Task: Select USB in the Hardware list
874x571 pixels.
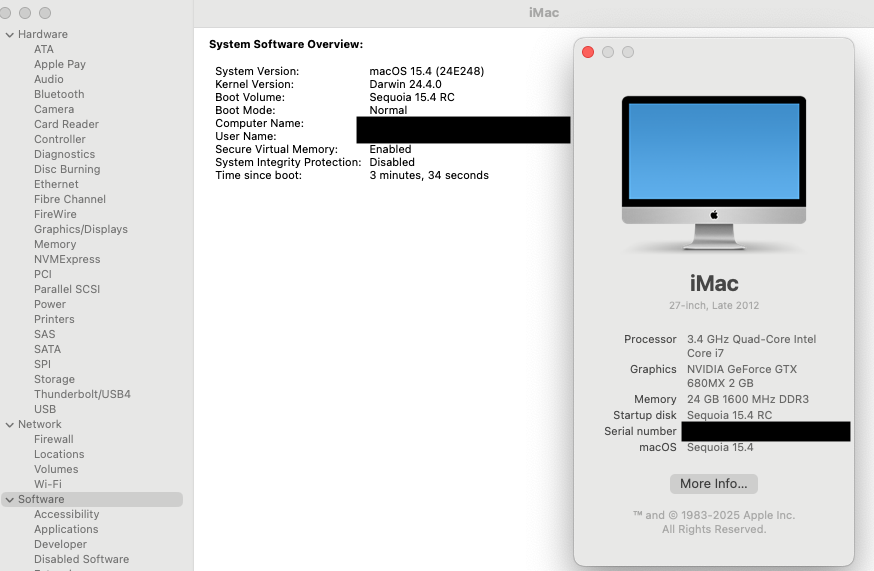Action: point(45,409)
